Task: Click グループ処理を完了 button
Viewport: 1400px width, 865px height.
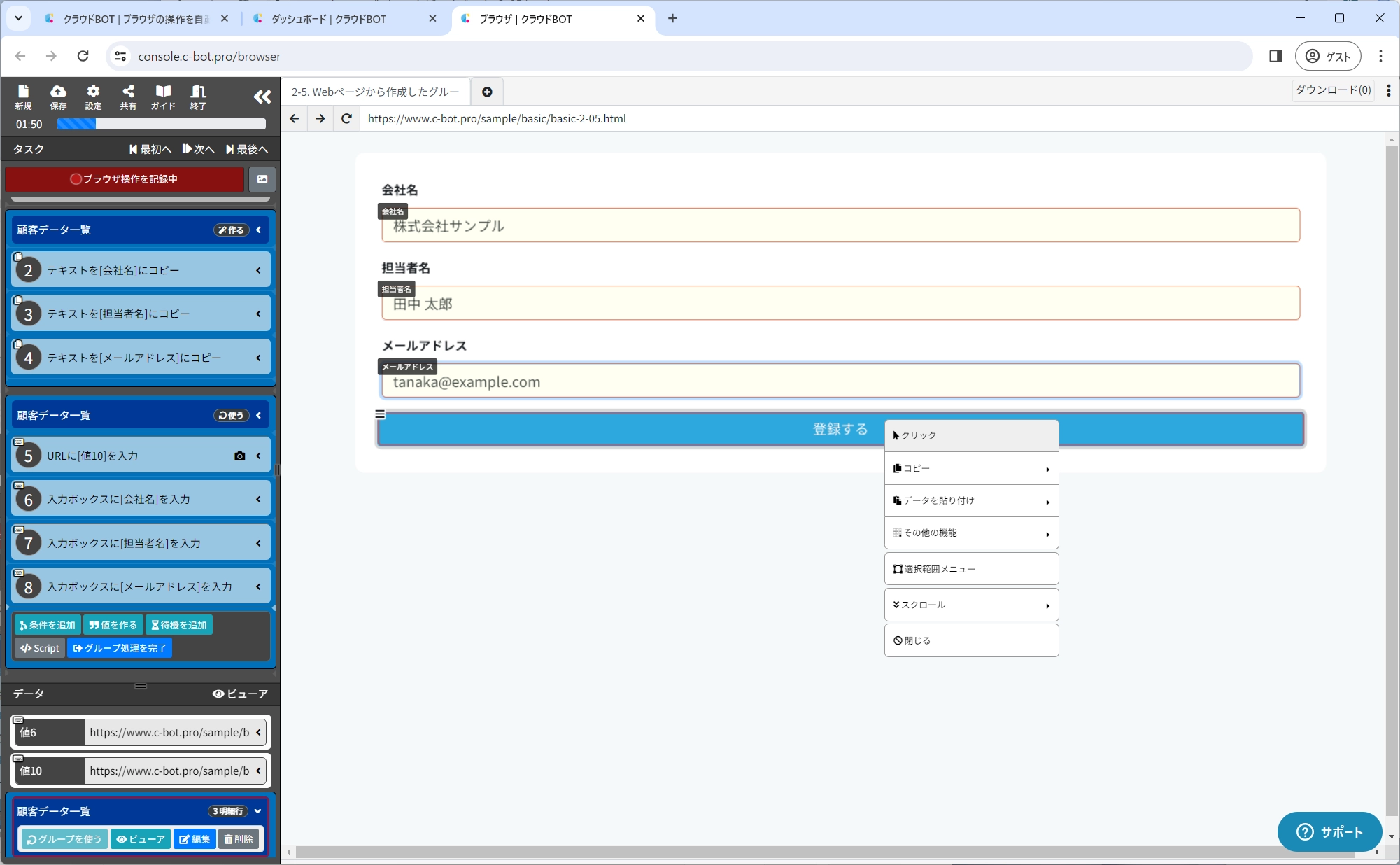Action: tap(120, 648)
